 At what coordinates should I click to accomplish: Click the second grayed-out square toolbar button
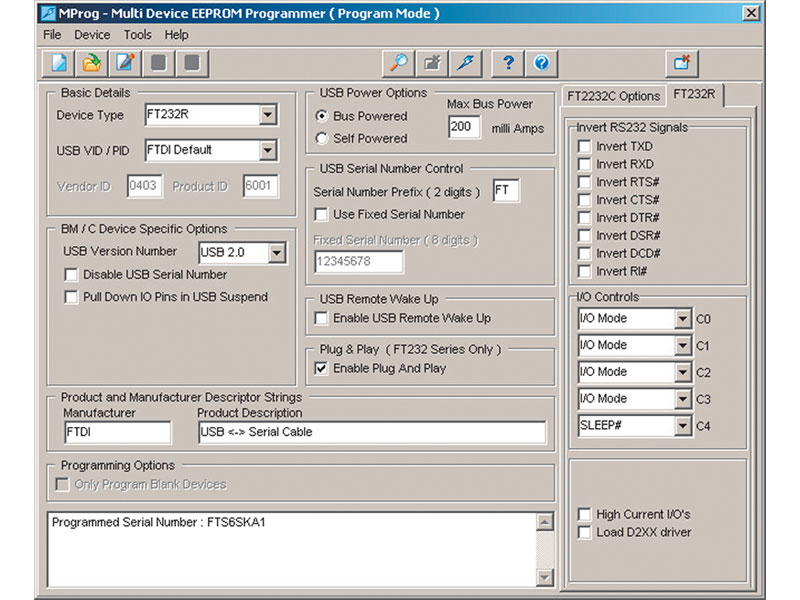[x=192, y=63]
